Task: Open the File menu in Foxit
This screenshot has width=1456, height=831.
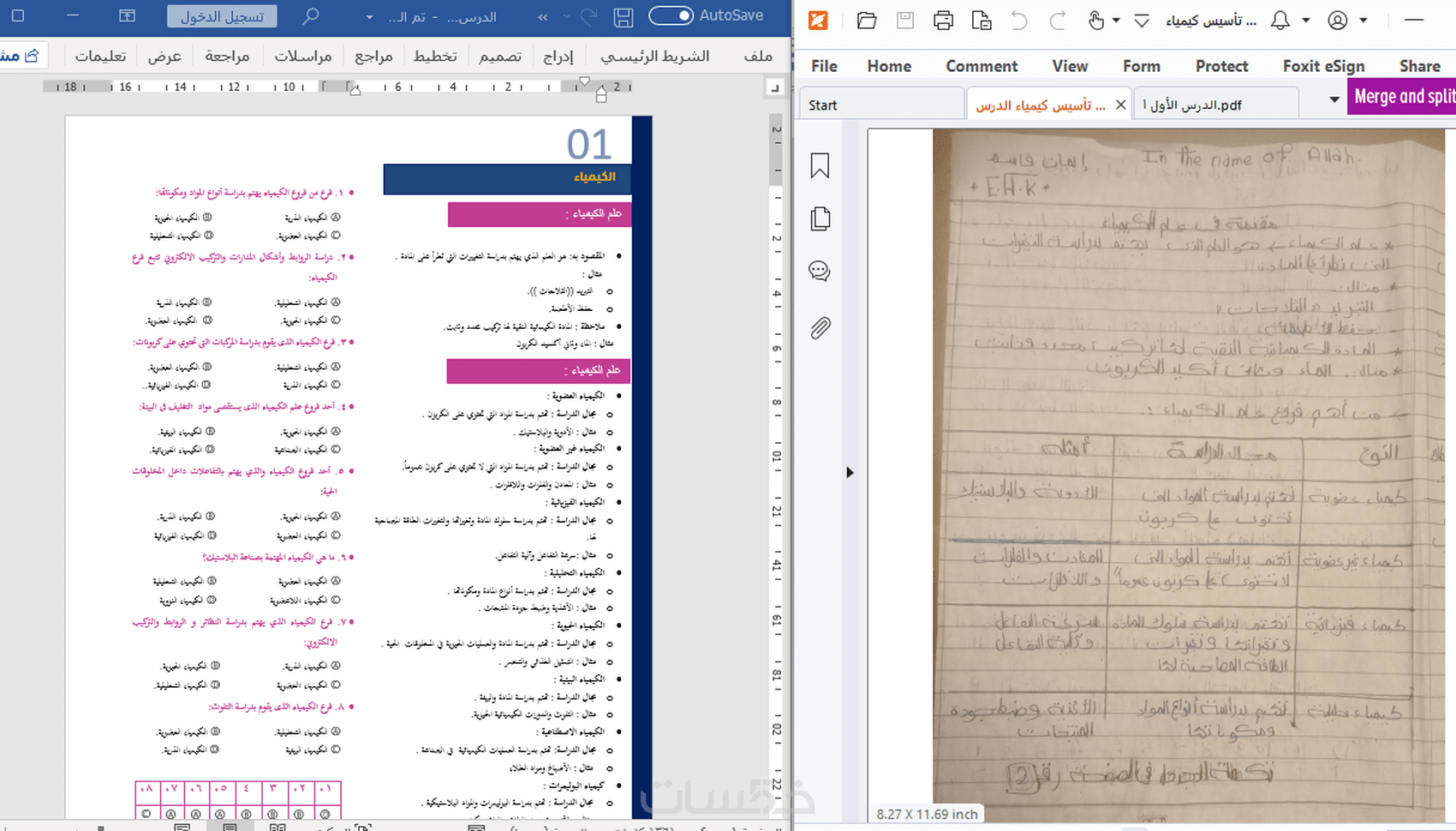Action: click(x=824, y=66)
